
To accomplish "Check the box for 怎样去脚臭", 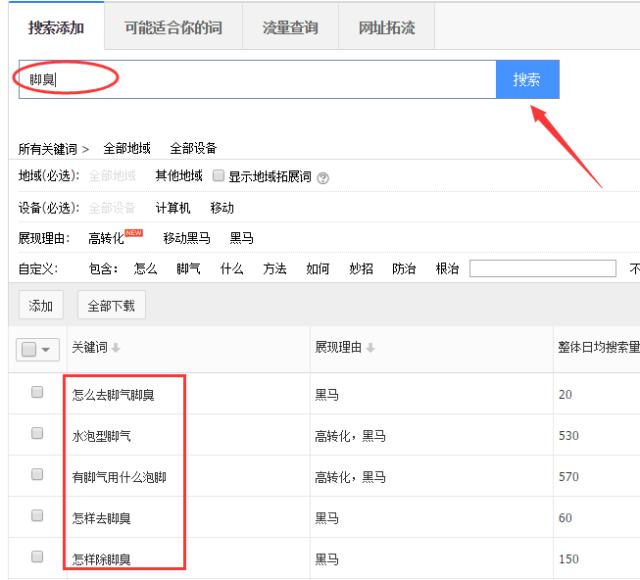I will coord(37,516).
